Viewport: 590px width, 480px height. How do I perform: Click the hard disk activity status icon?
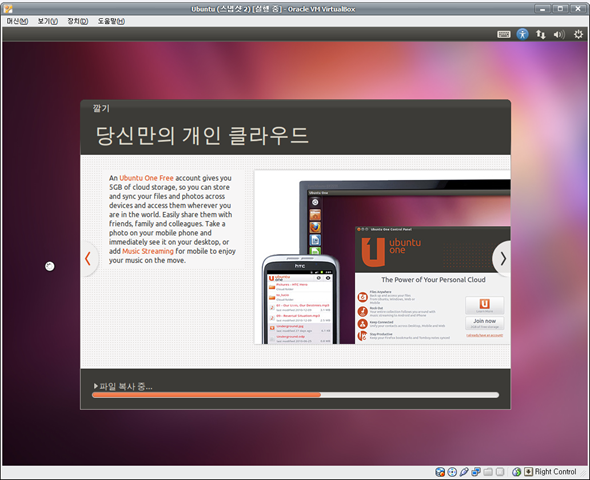[439, 472]
